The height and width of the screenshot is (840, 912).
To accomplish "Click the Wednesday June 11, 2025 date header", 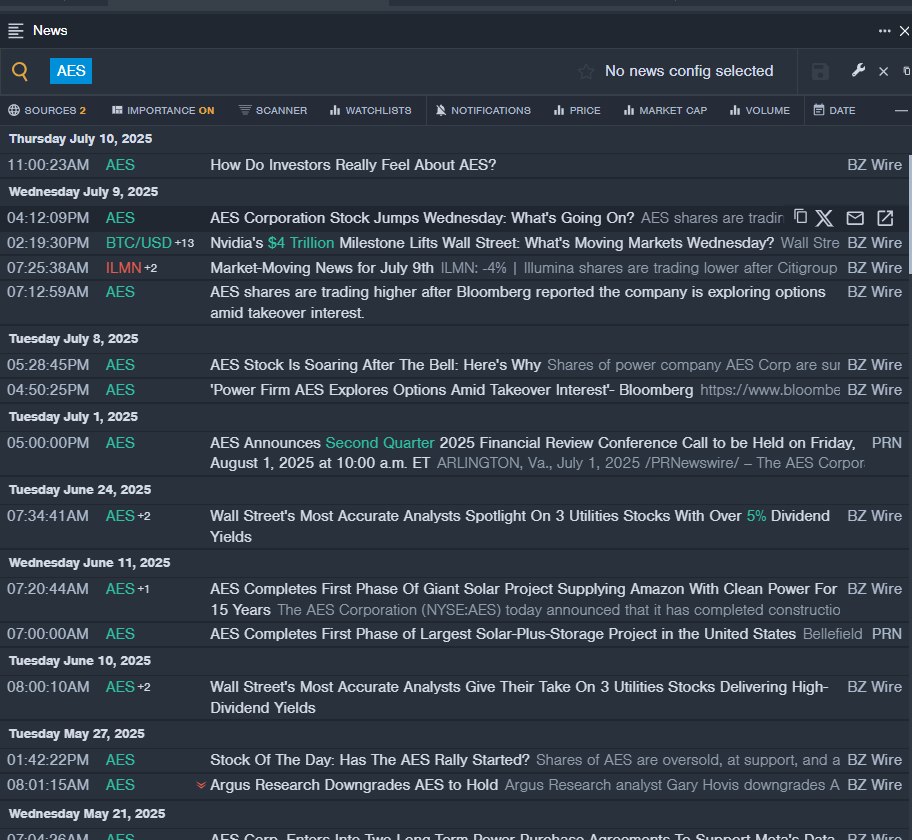I will [x=90, y=563].
